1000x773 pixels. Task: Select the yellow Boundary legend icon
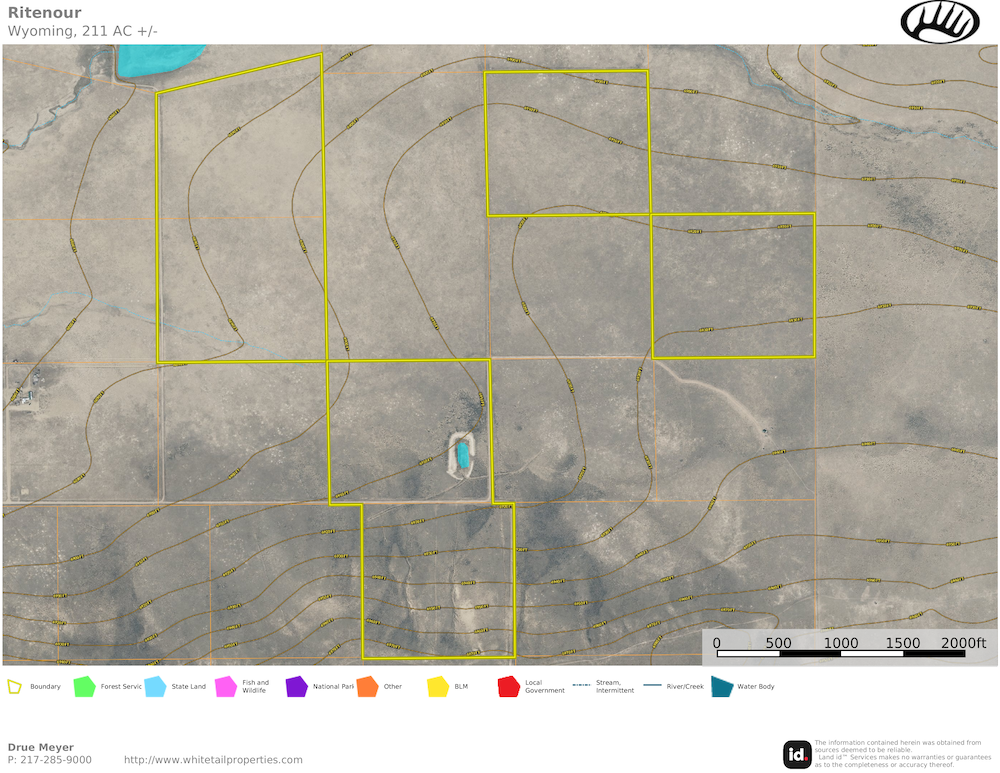click(x=15, y=687)
